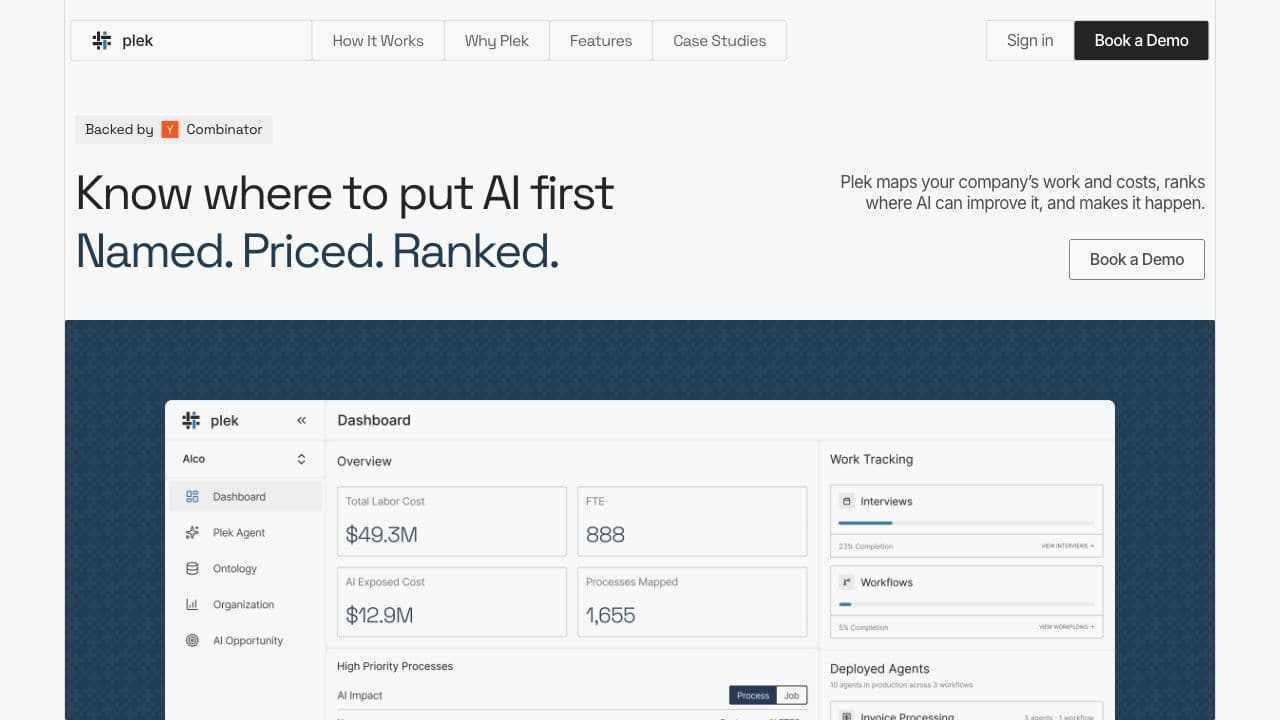This screenshot has width=1280, height=720.
Task: Click the 888 FTE value
Action: (605, 534)
